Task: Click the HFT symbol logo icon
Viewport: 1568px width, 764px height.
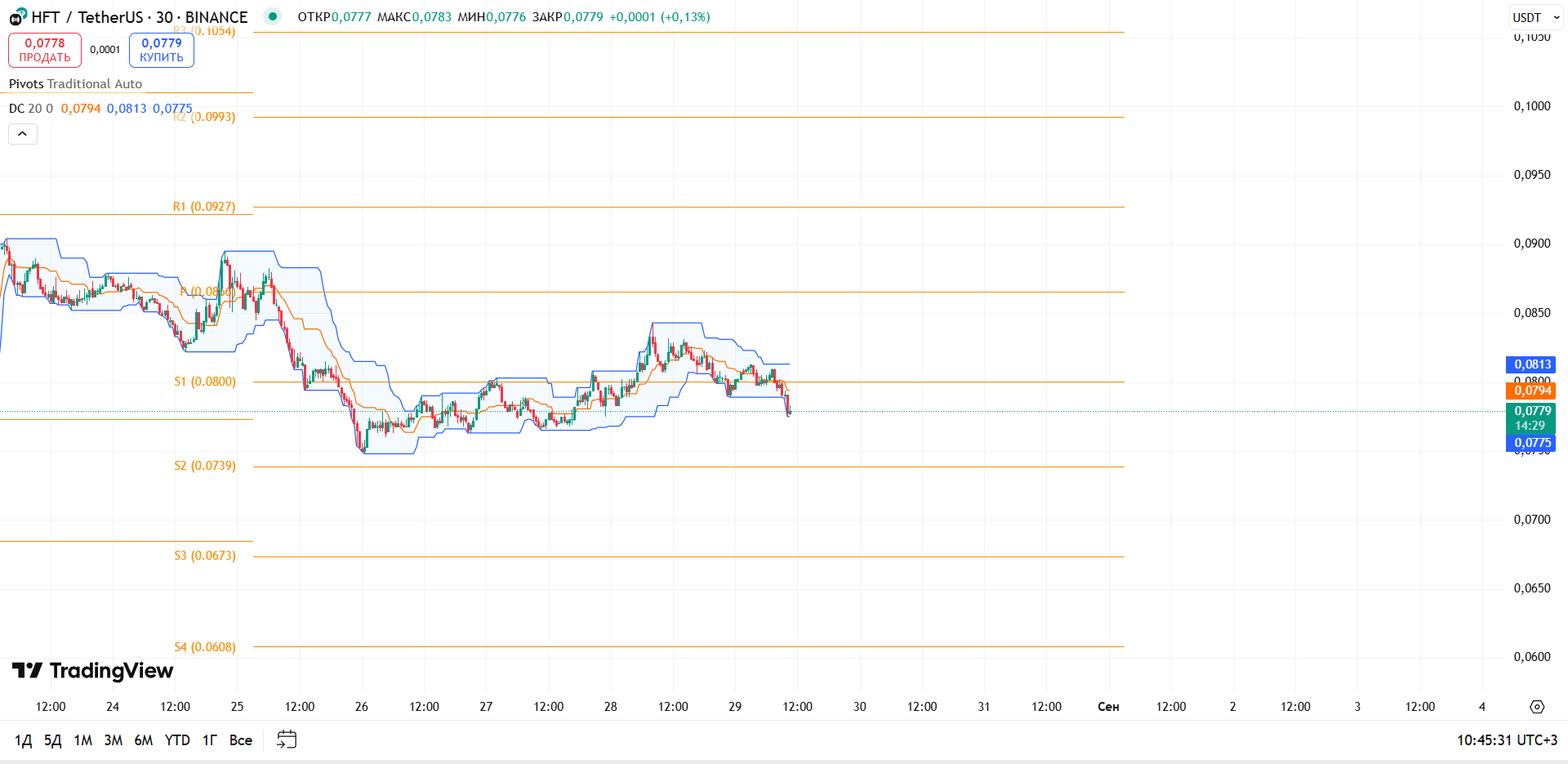Action: point(18,16)
